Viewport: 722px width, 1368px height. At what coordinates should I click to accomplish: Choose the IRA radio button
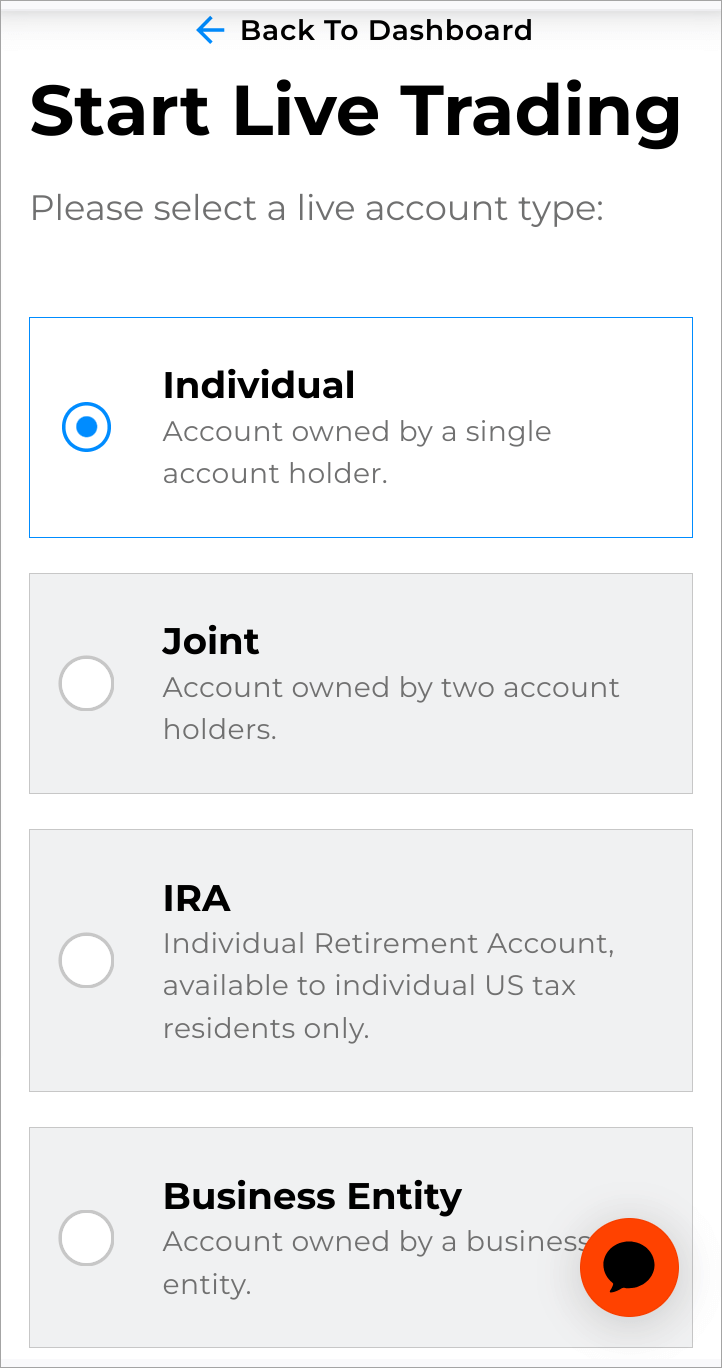coord(86,960)
